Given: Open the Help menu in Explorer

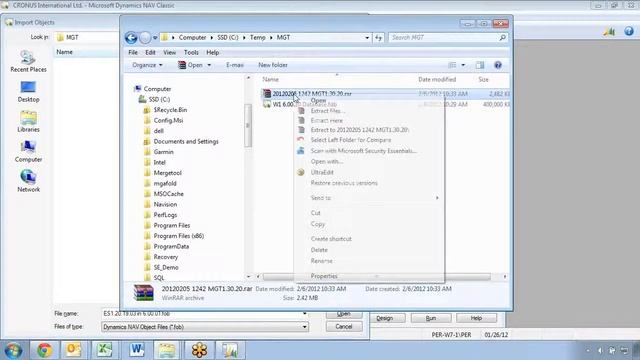Looking at the screenshot, I should pos(213,52).
